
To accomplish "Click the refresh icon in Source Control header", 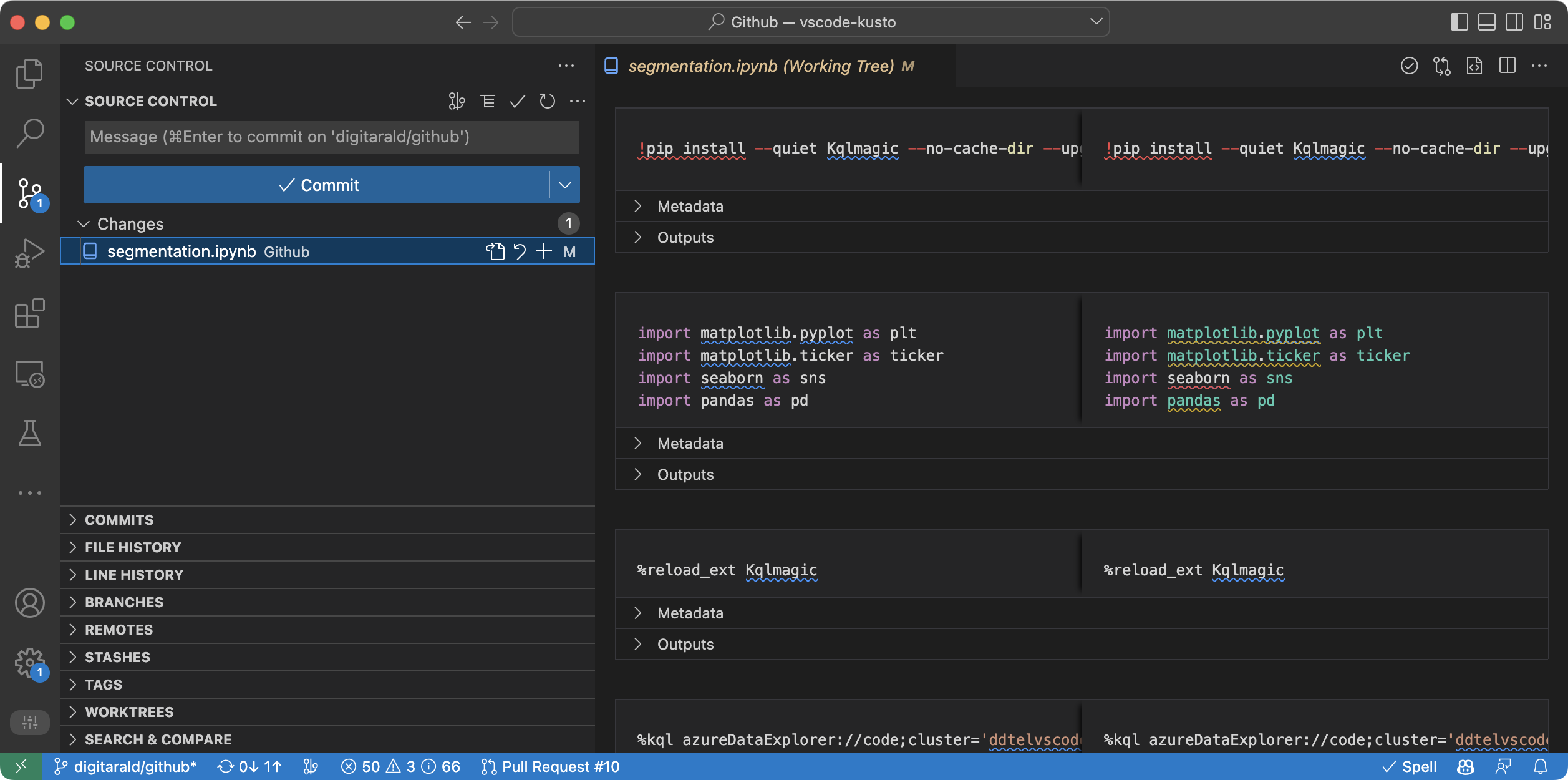I will (x=547, y=100).
